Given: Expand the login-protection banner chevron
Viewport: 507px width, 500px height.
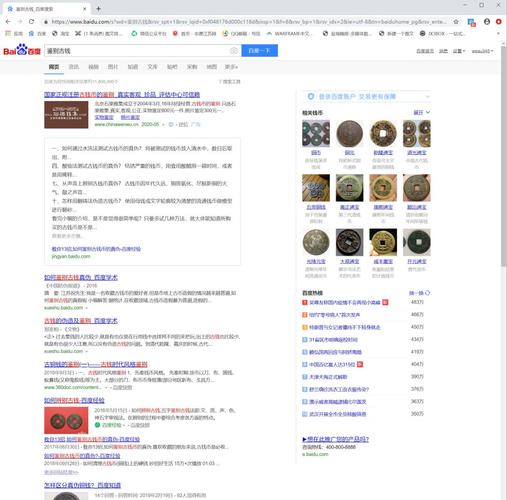Looking at the screenshot, I should 427,97.
